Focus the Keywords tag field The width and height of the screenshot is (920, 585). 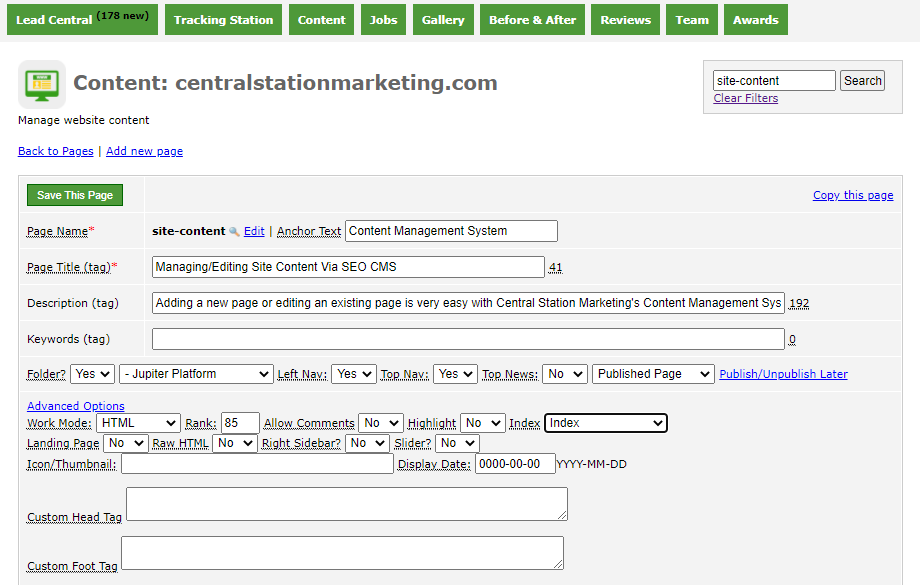pos(468,339)
